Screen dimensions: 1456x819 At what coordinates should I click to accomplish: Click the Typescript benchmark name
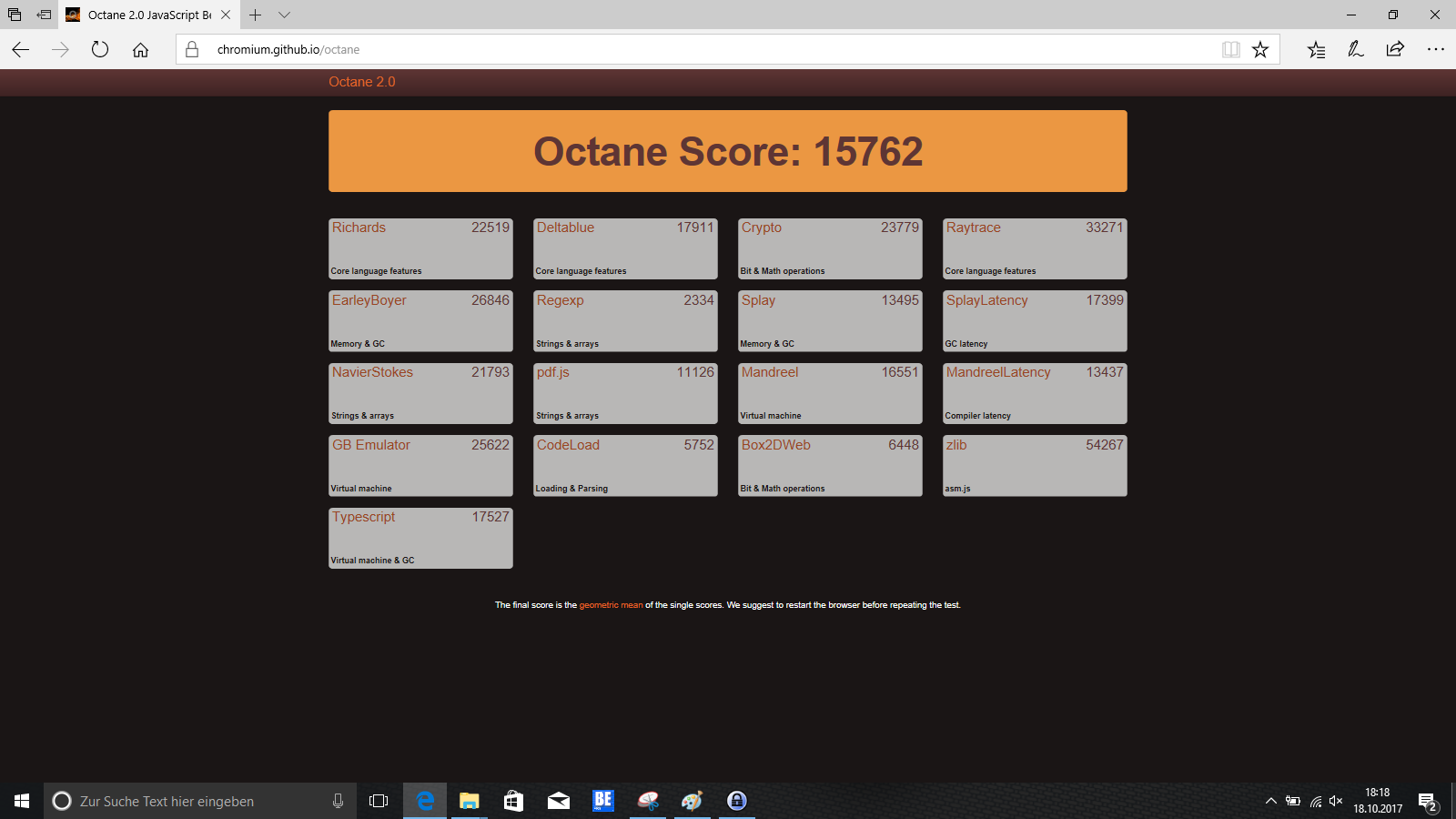364,517
